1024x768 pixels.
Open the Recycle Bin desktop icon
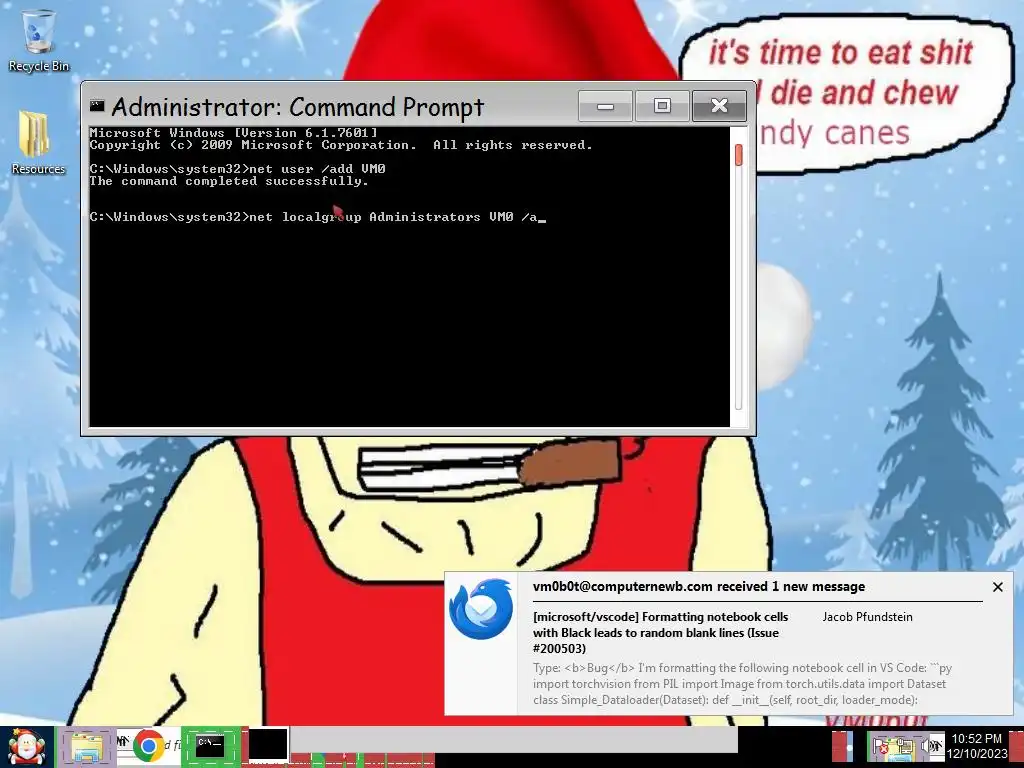pyautogui.click(x=39, y=40)
